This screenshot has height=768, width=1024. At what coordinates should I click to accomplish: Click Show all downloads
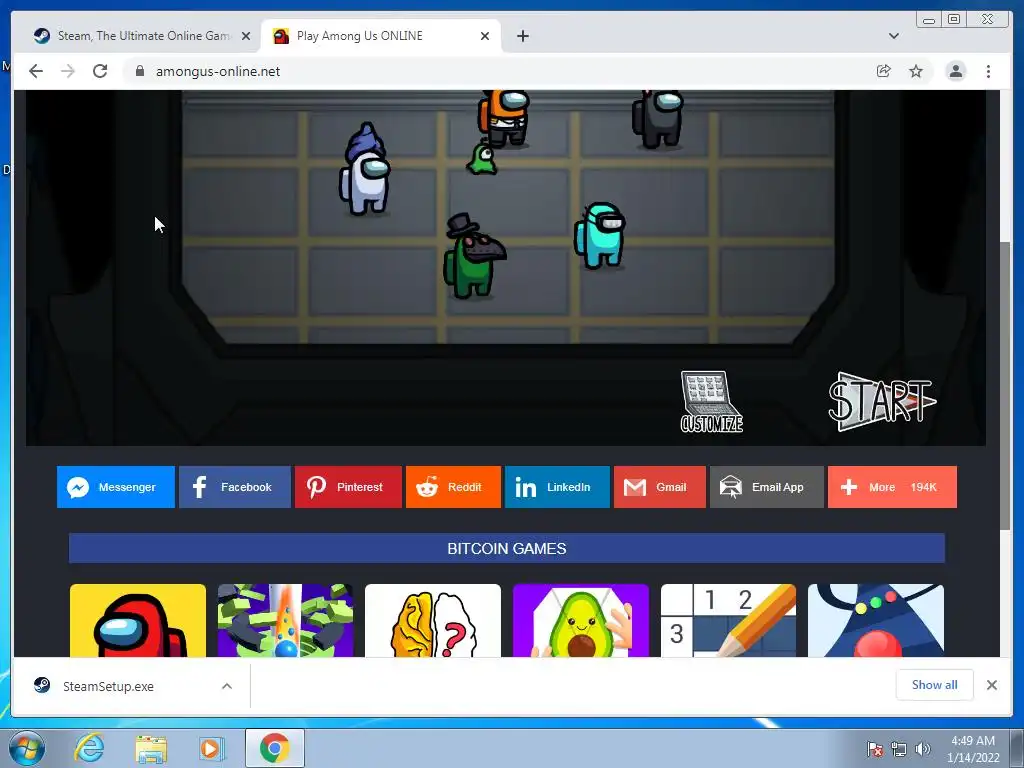935,685
